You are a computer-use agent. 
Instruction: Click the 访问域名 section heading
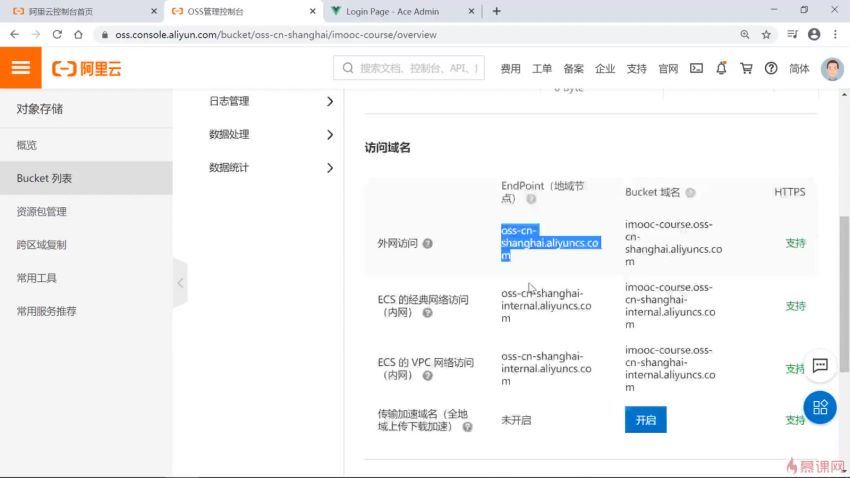(x=387, y=147)
